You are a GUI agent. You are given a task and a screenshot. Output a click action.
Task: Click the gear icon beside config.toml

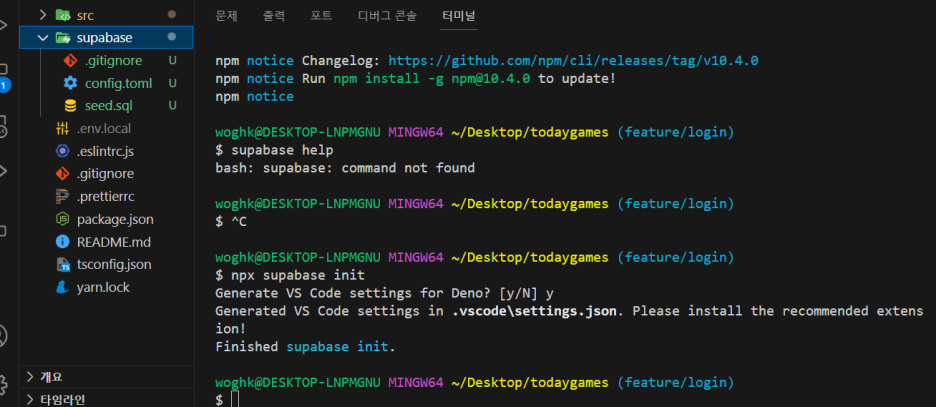pos(70,83)
